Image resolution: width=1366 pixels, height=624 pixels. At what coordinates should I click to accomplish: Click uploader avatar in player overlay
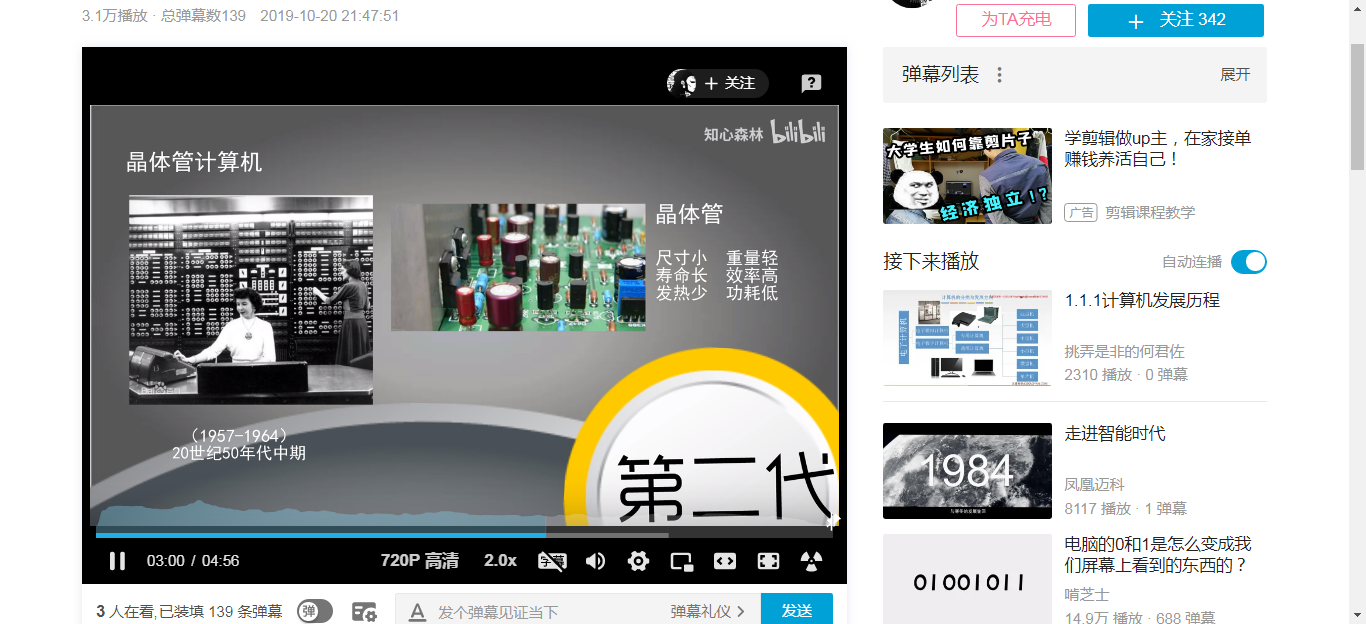(x=682, y=83)
